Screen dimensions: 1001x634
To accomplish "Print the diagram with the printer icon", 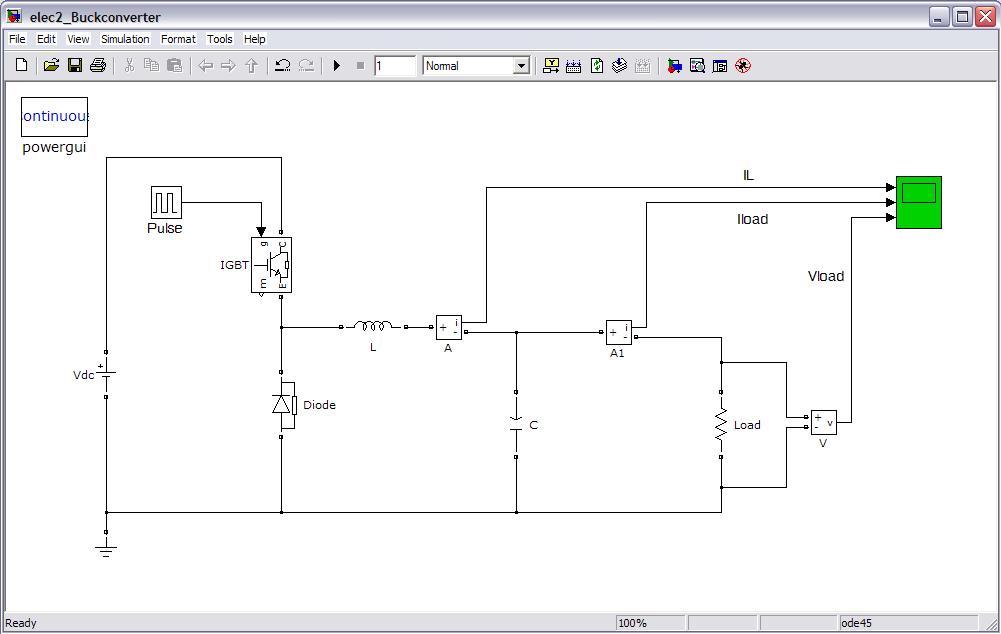I will coord(98,66).
